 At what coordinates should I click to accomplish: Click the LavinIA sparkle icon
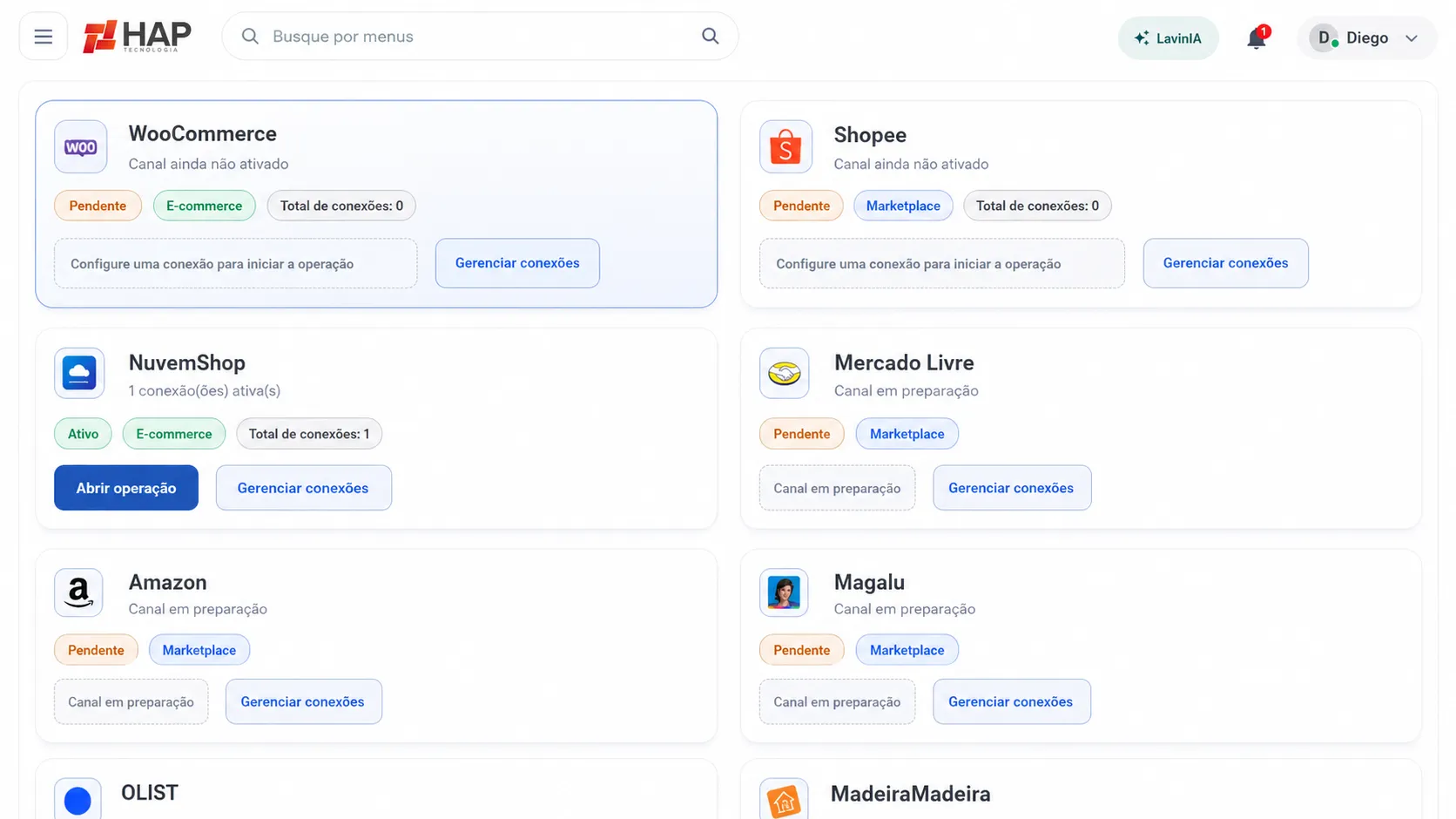pyautogui.click(x=1142, y=38)
